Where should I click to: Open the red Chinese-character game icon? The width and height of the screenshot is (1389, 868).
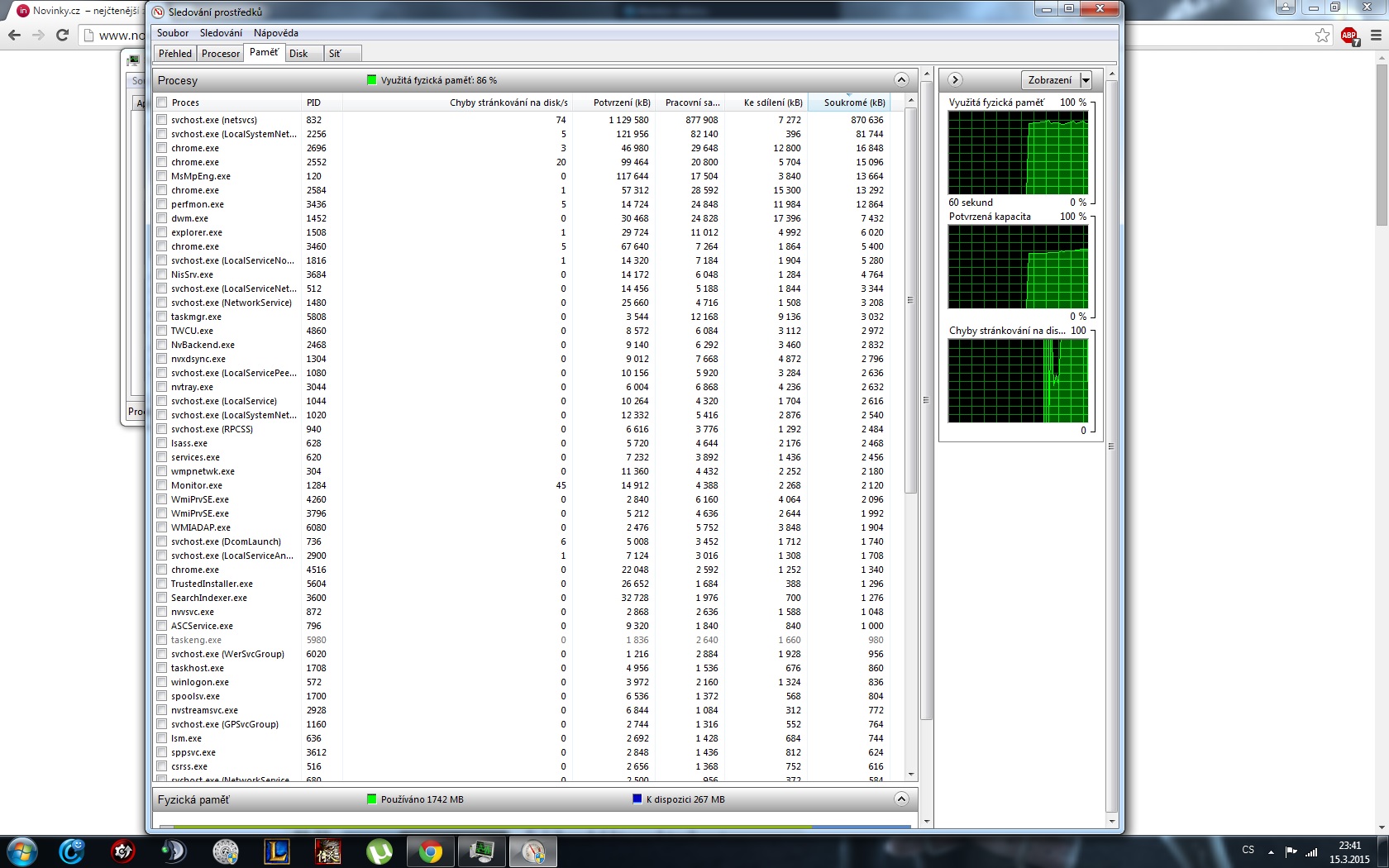click(x=327, y=851)
